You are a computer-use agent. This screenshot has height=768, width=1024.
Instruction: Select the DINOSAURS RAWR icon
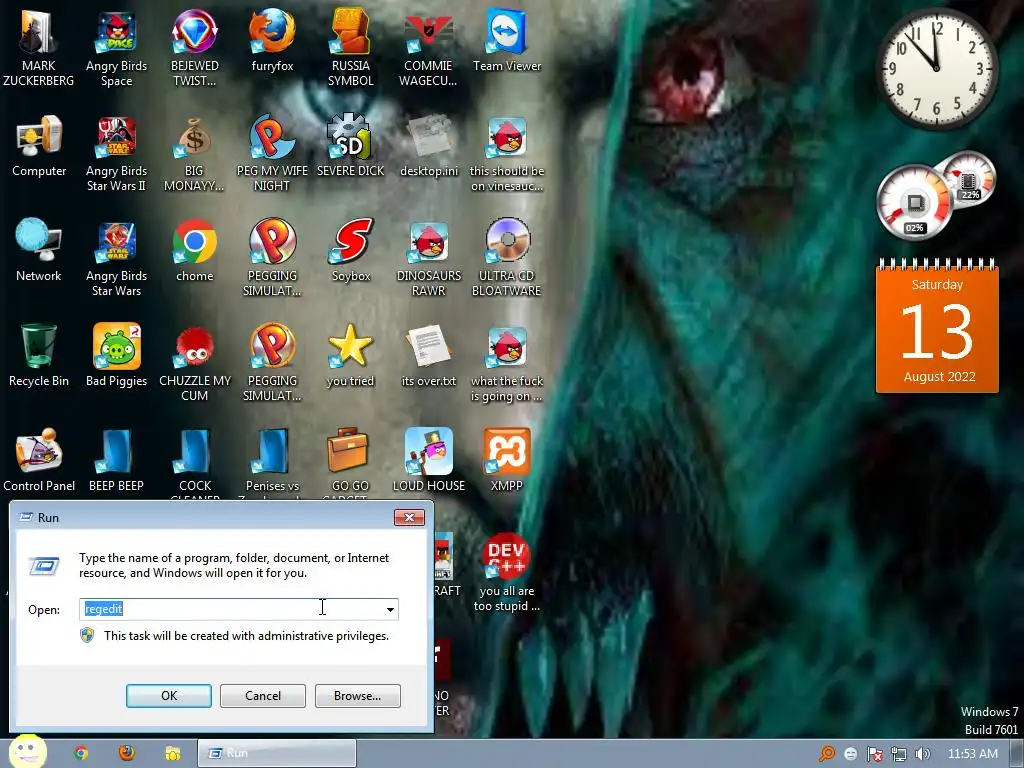[429, 257]
